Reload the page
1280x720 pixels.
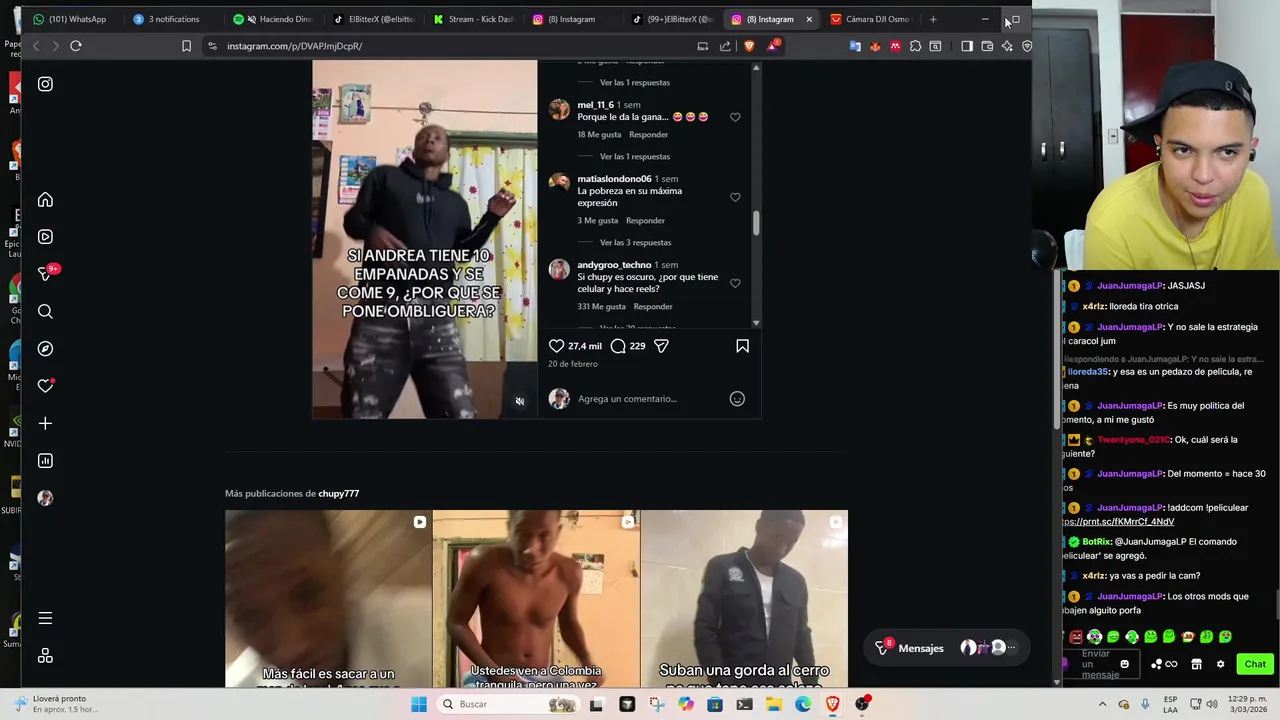(75, 46)
